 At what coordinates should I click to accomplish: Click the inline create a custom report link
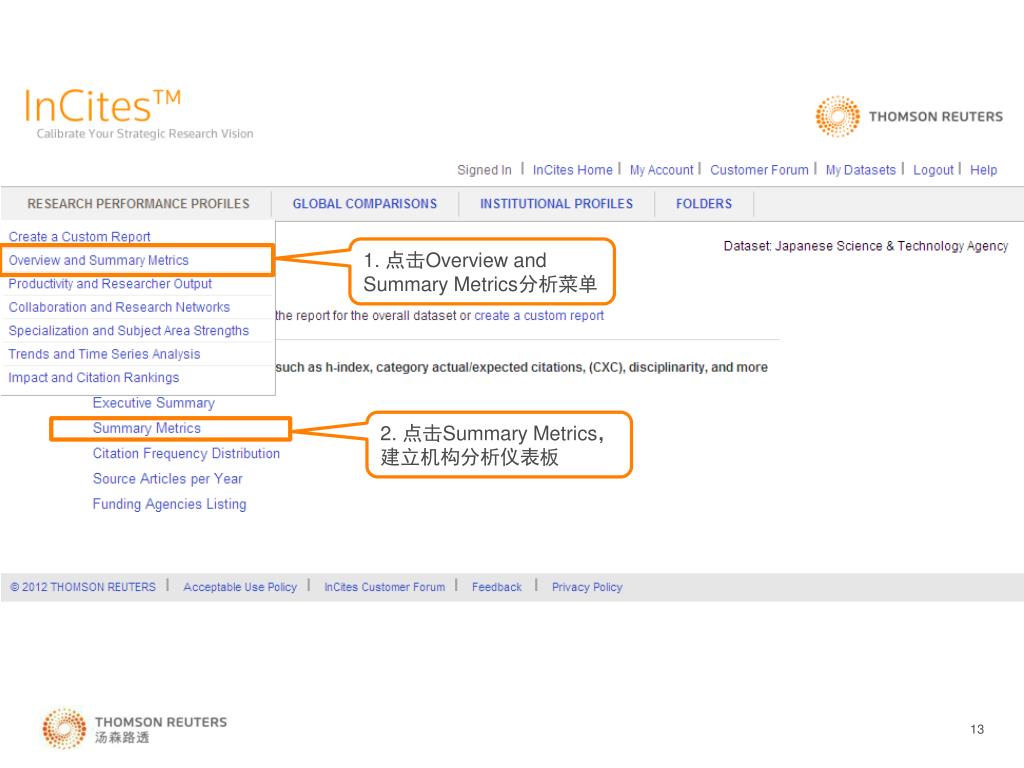click(539, 315)
